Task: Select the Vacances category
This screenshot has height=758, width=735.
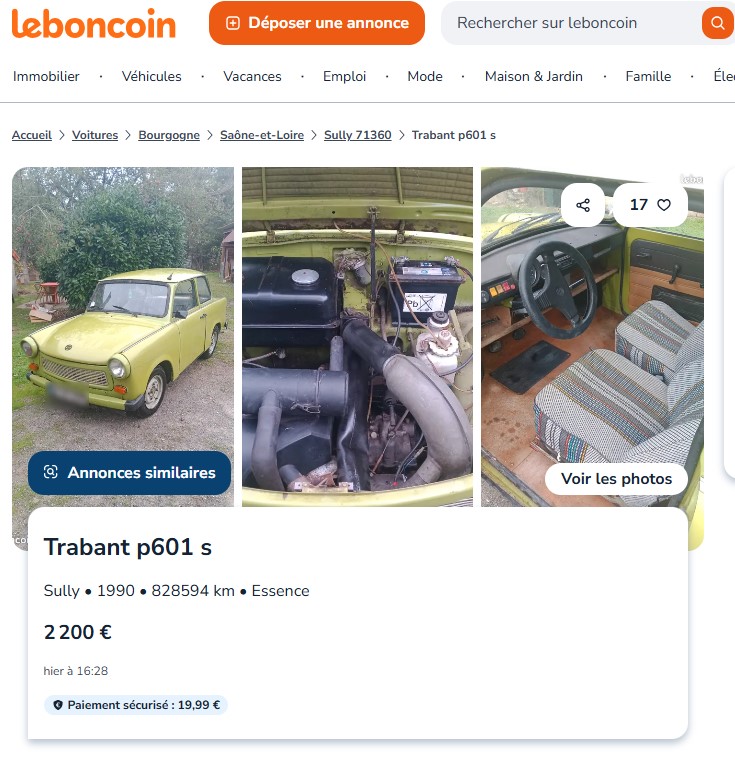Action: (x=252, y=76)
